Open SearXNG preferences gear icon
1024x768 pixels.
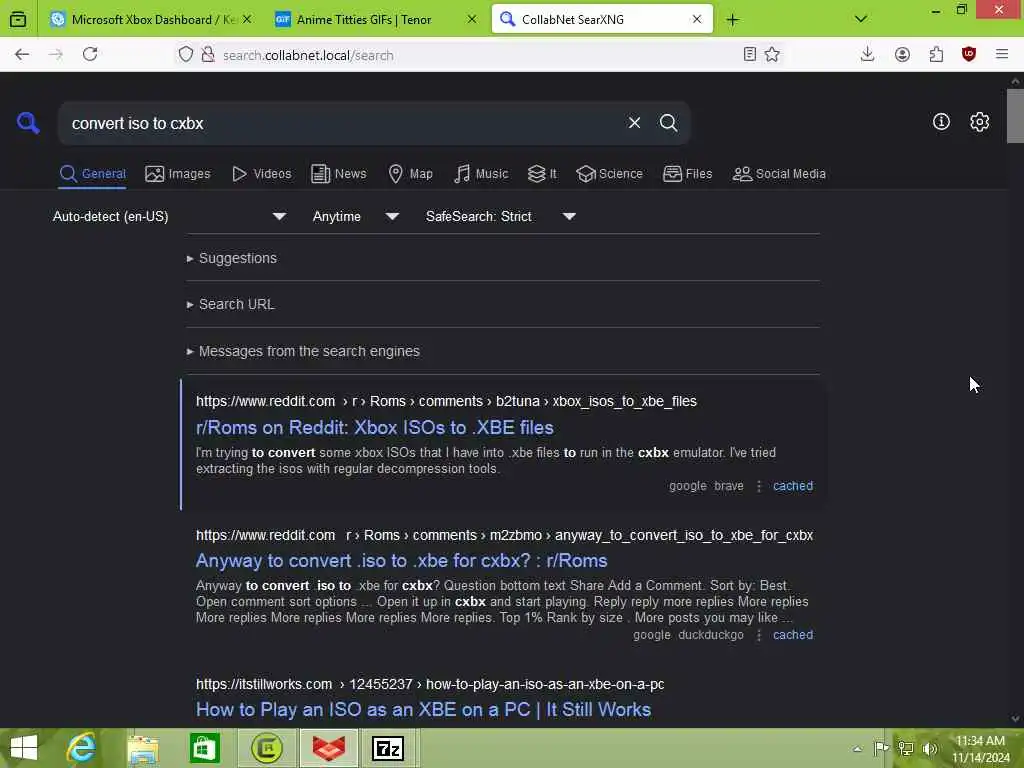tap(979, 121)
